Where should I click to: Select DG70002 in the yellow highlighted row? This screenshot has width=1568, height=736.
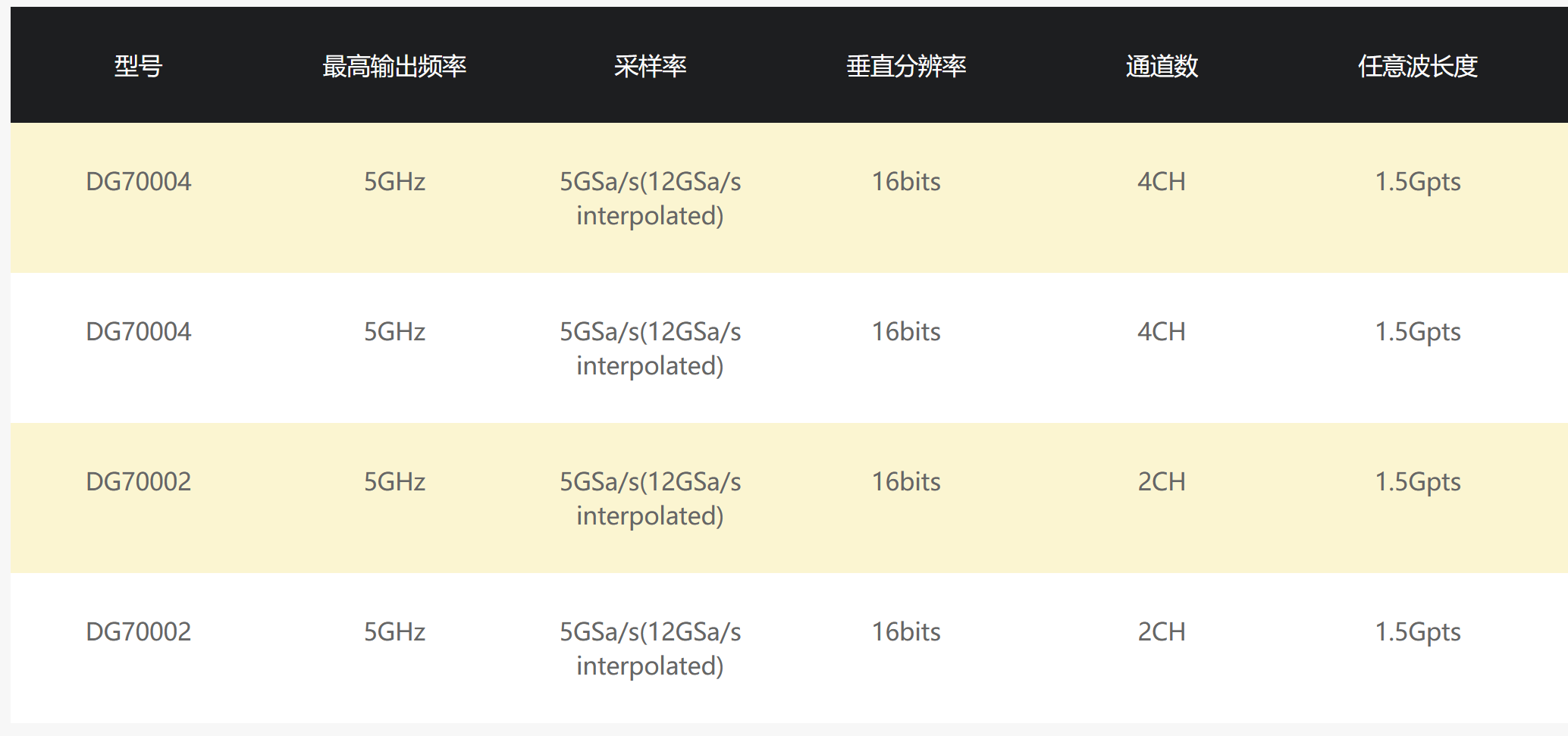tap(139, 482)
